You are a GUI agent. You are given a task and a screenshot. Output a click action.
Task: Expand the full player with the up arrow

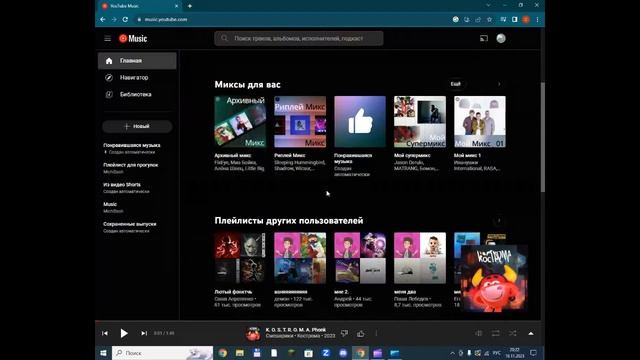(531, 333)
